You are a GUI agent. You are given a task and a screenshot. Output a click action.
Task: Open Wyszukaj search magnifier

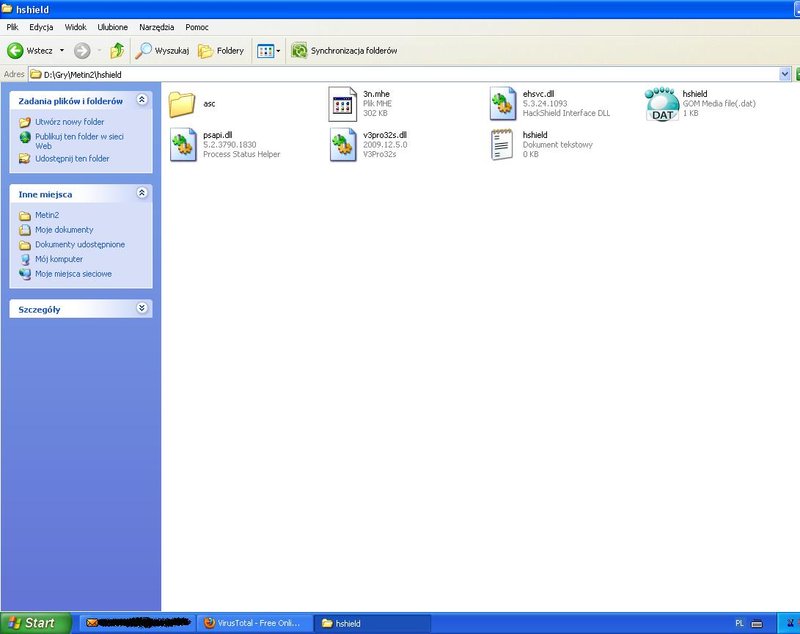click(x=143, y=50)
